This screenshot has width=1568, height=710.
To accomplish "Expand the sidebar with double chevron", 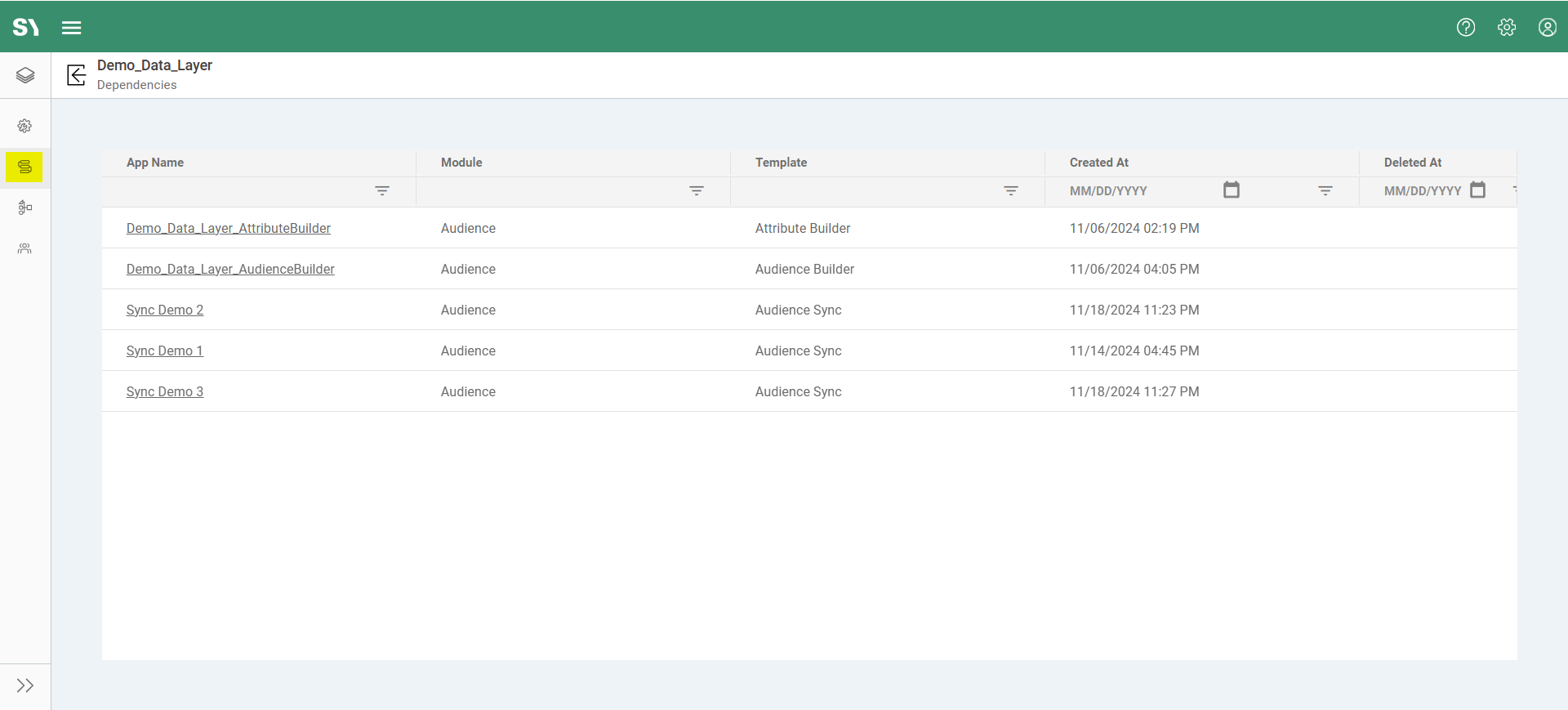I will [25, 685].
